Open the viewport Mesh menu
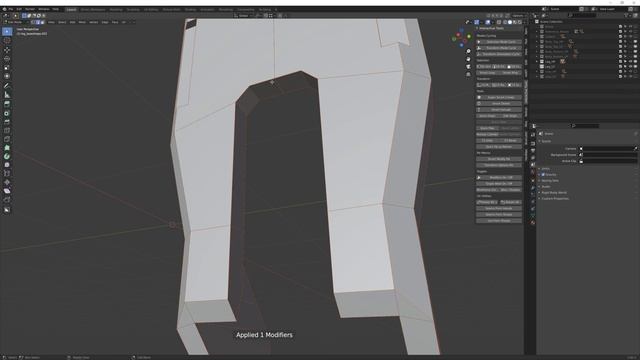The width and height of the screenshot is (640, 360). click(82, 22)
